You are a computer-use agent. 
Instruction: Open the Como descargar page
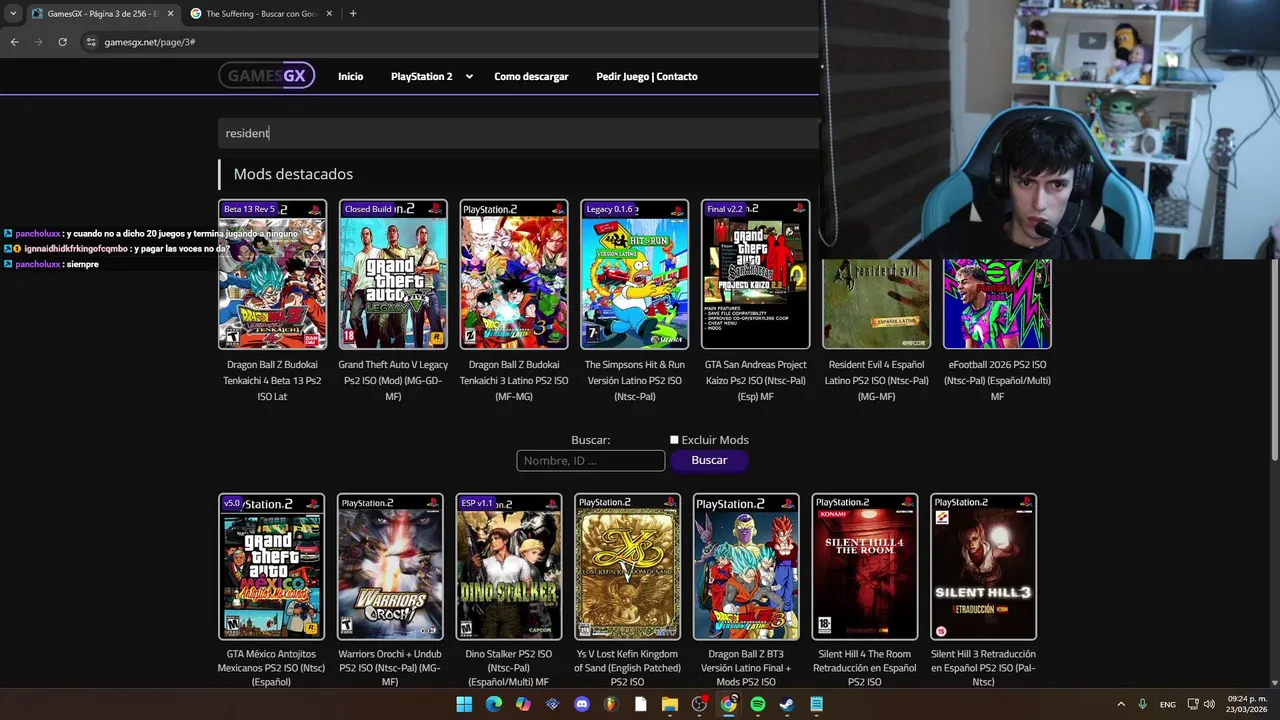(531, 76)
